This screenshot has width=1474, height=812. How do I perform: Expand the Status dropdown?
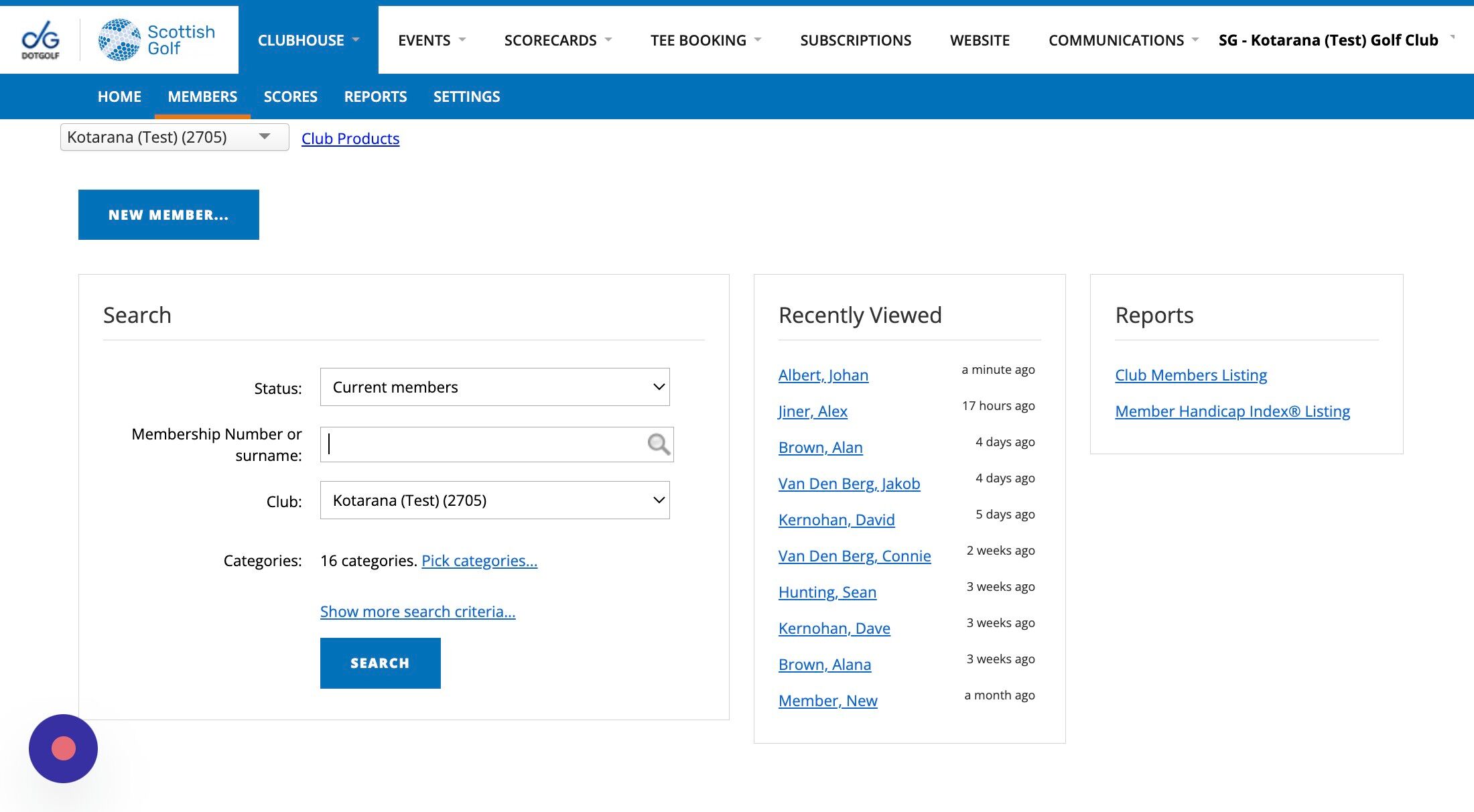pos(494,387)
